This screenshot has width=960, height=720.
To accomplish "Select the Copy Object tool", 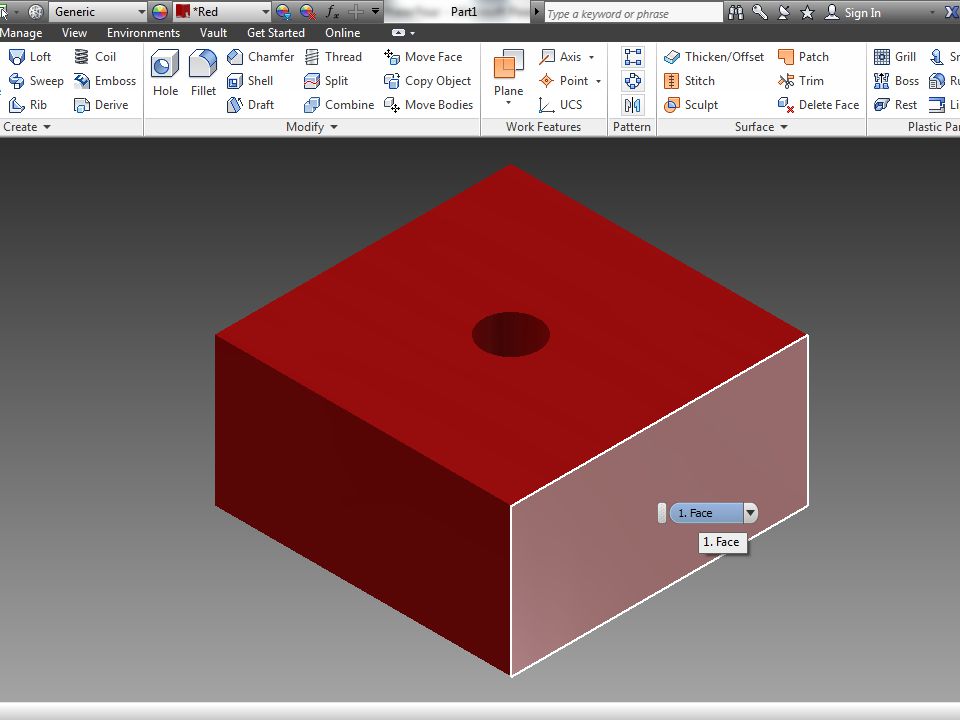I will tap(427, 81).
